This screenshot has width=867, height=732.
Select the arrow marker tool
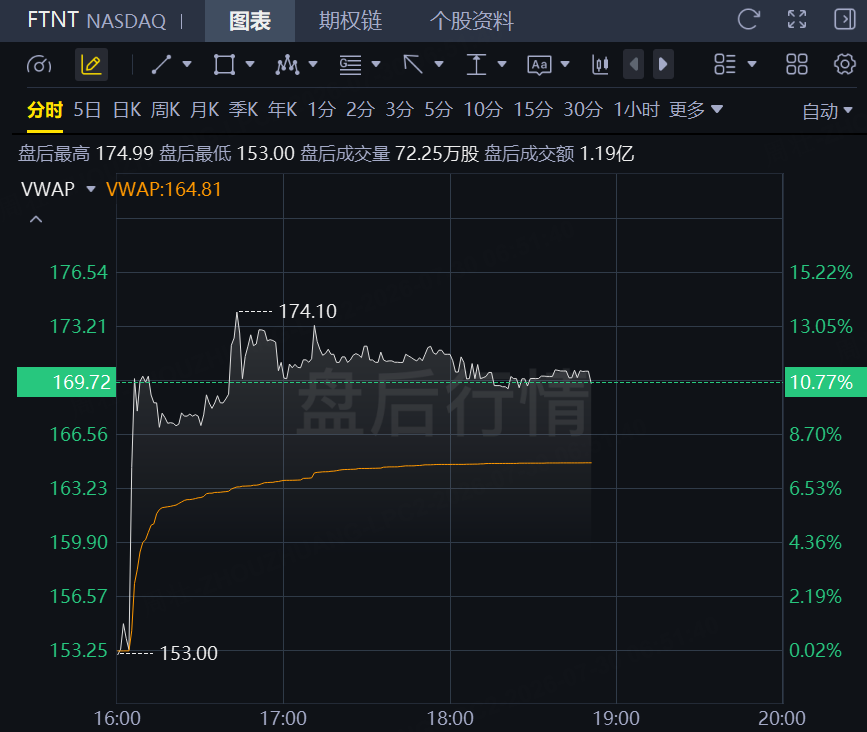(413, 65)
